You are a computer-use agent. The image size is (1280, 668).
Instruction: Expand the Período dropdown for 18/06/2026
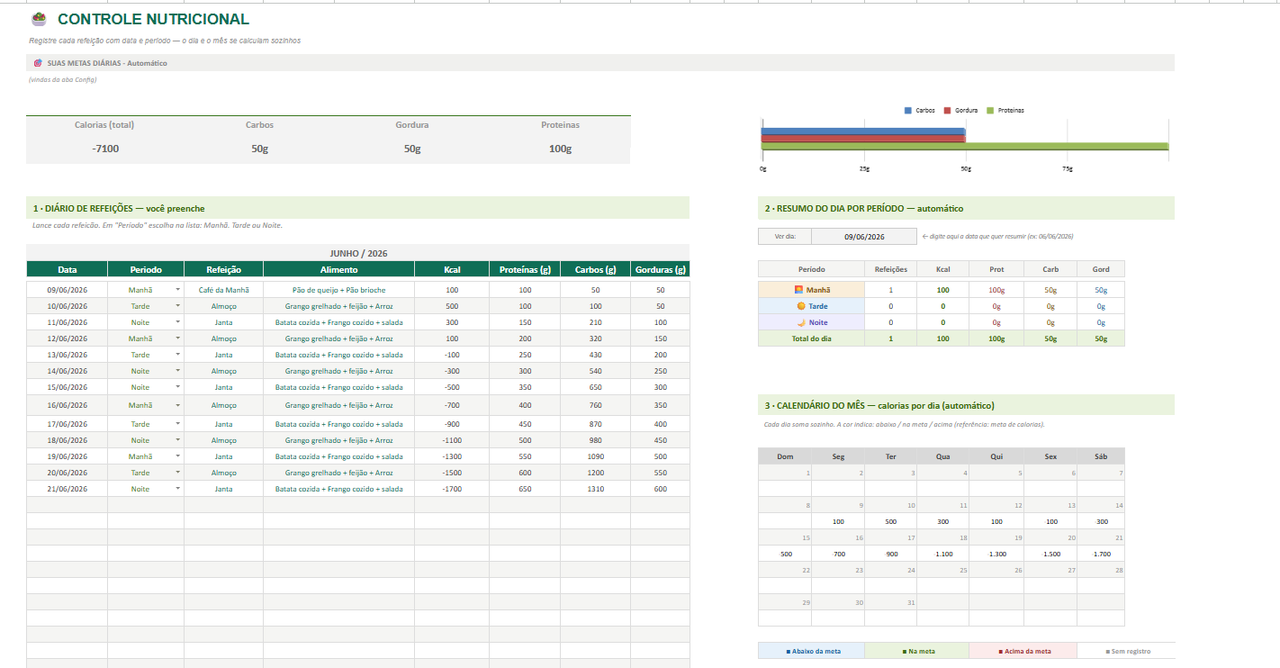178,440
